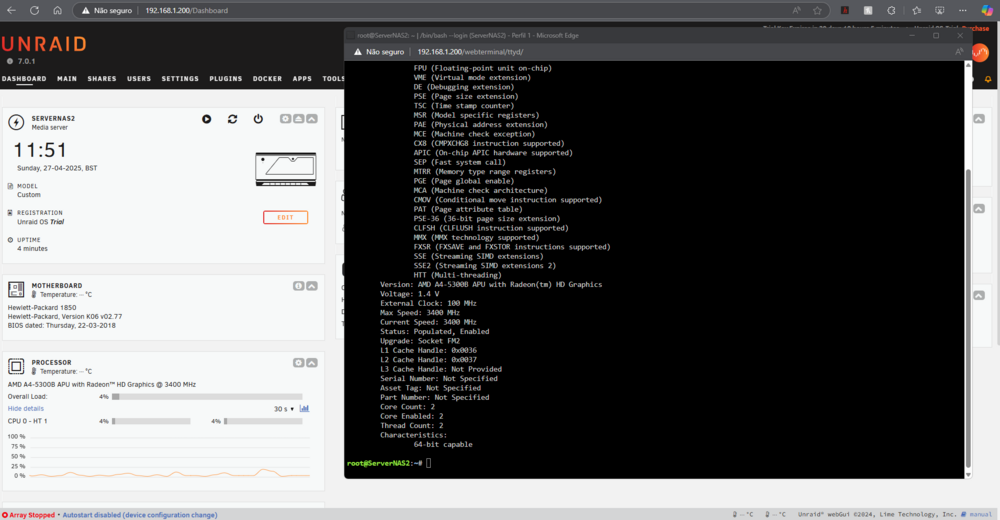Image resolution: width=1000 pixels, height=520 pixels.
Task: Open the Processor card settings gear
Action: (x=298, y=362)
